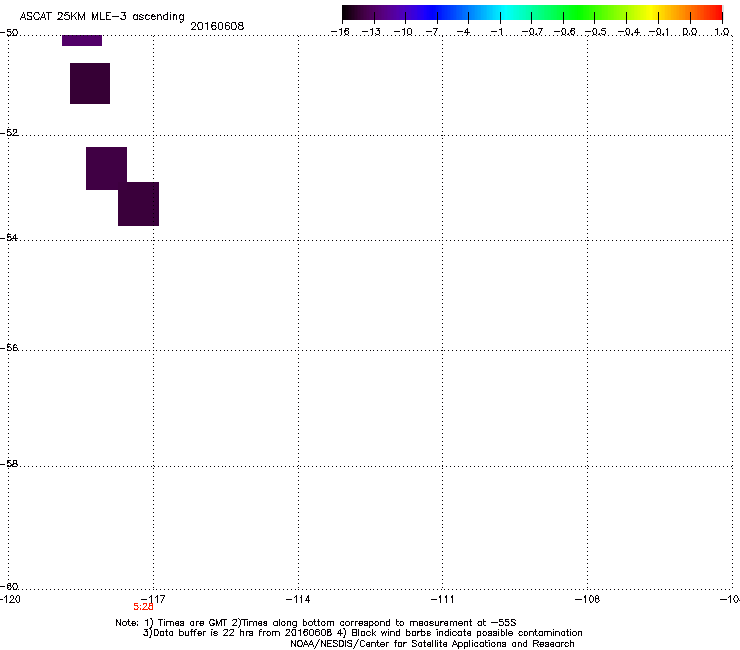Screen dimensions: 740x650
Task: Click the note line 'Times are GMT'
Action: [193, 623]
